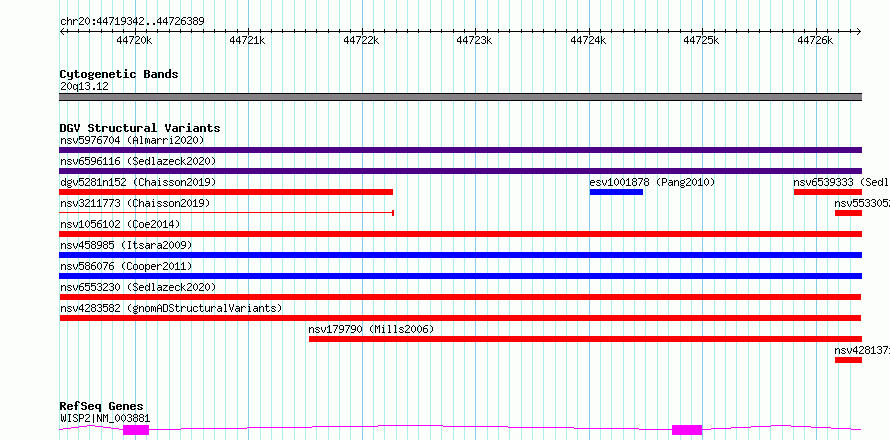Select the blue bar under nsv586076
Viewport: 890px width, 440px height.
[x=460, y=276]
